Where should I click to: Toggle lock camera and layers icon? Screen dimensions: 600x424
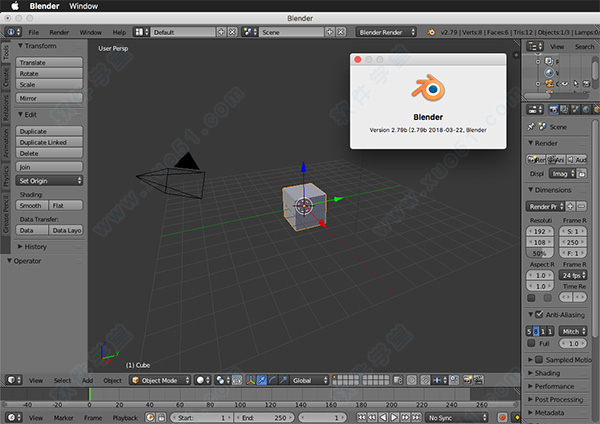pyautogui.click(x=398, y=380)
